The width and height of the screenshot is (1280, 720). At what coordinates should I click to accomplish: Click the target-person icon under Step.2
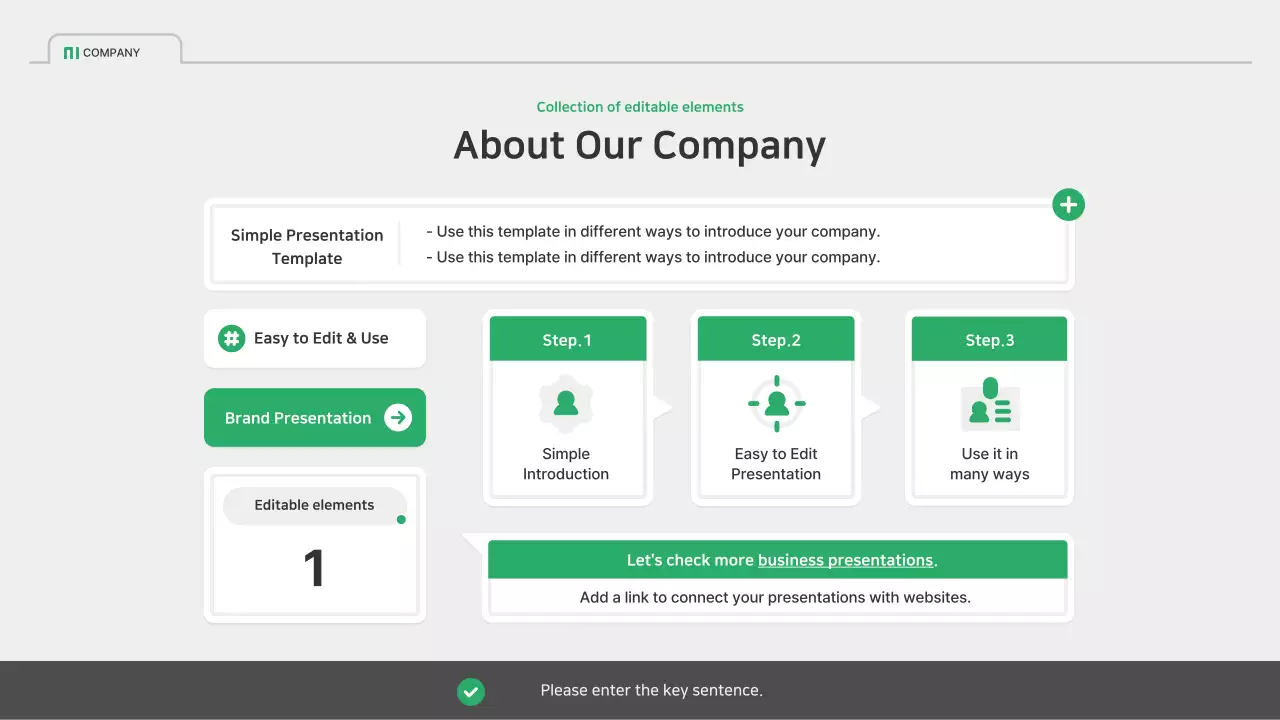coord(775,404)
